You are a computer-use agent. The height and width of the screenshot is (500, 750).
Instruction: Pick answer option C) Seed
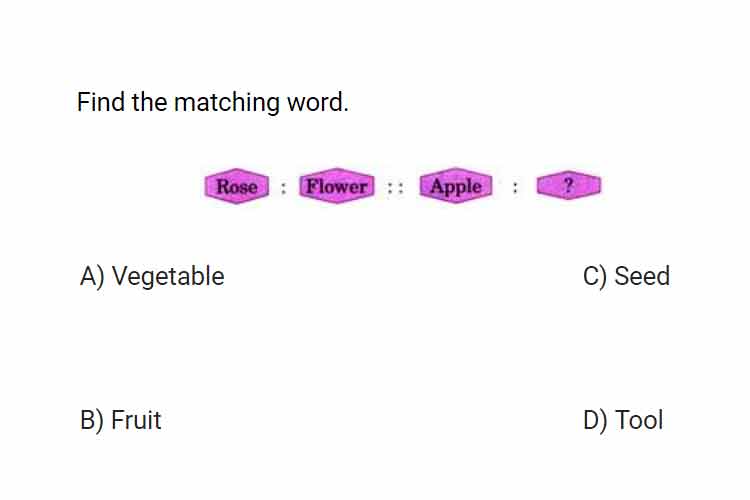click(626, 276)
